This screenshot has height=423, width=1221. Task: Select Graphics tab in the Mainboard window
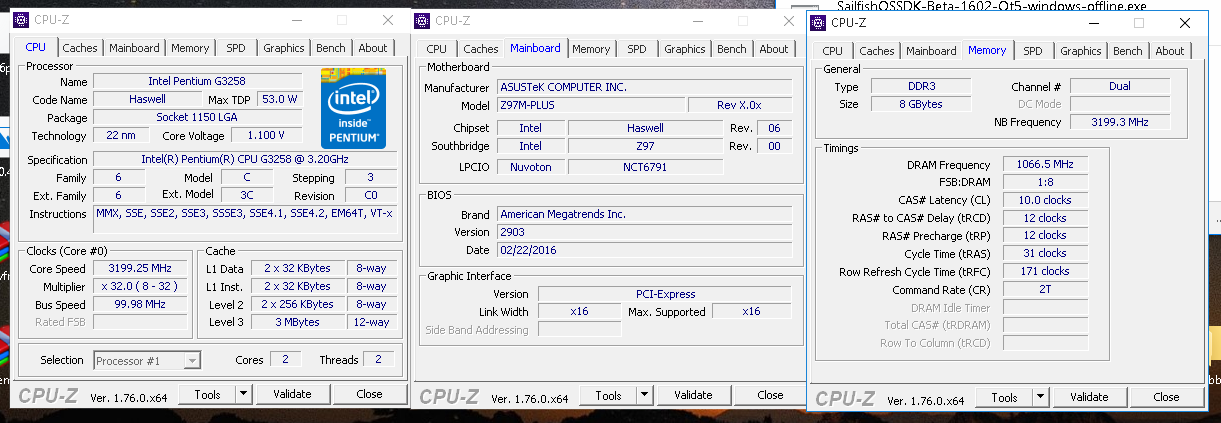[685, 49]
